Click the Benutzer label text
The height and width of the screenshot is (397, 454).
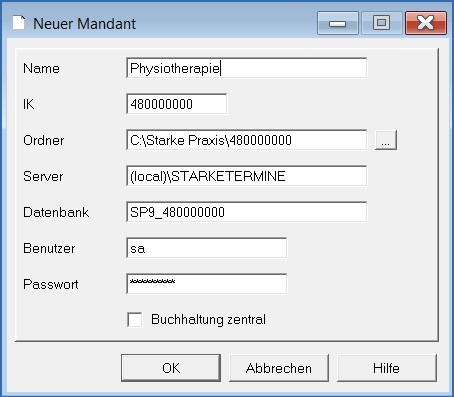tap(49, 248)
